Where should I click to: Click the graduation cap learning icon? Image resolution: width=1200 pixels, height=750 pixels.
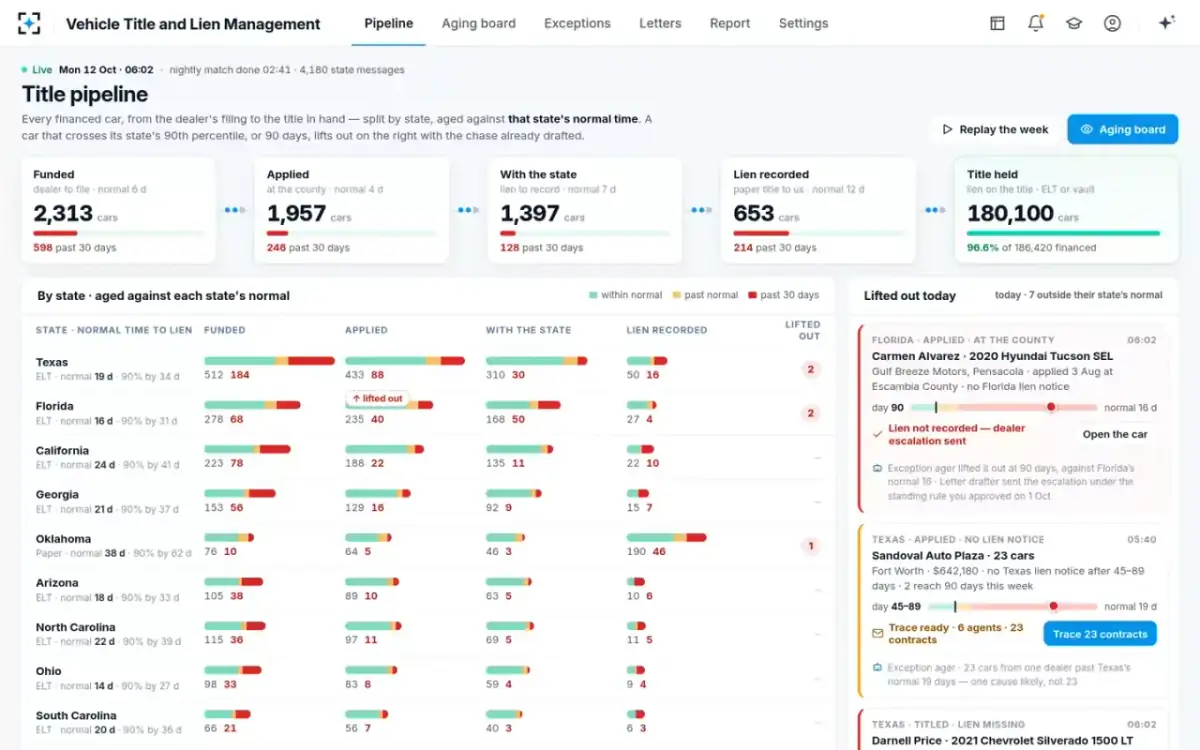(1074, 23)
